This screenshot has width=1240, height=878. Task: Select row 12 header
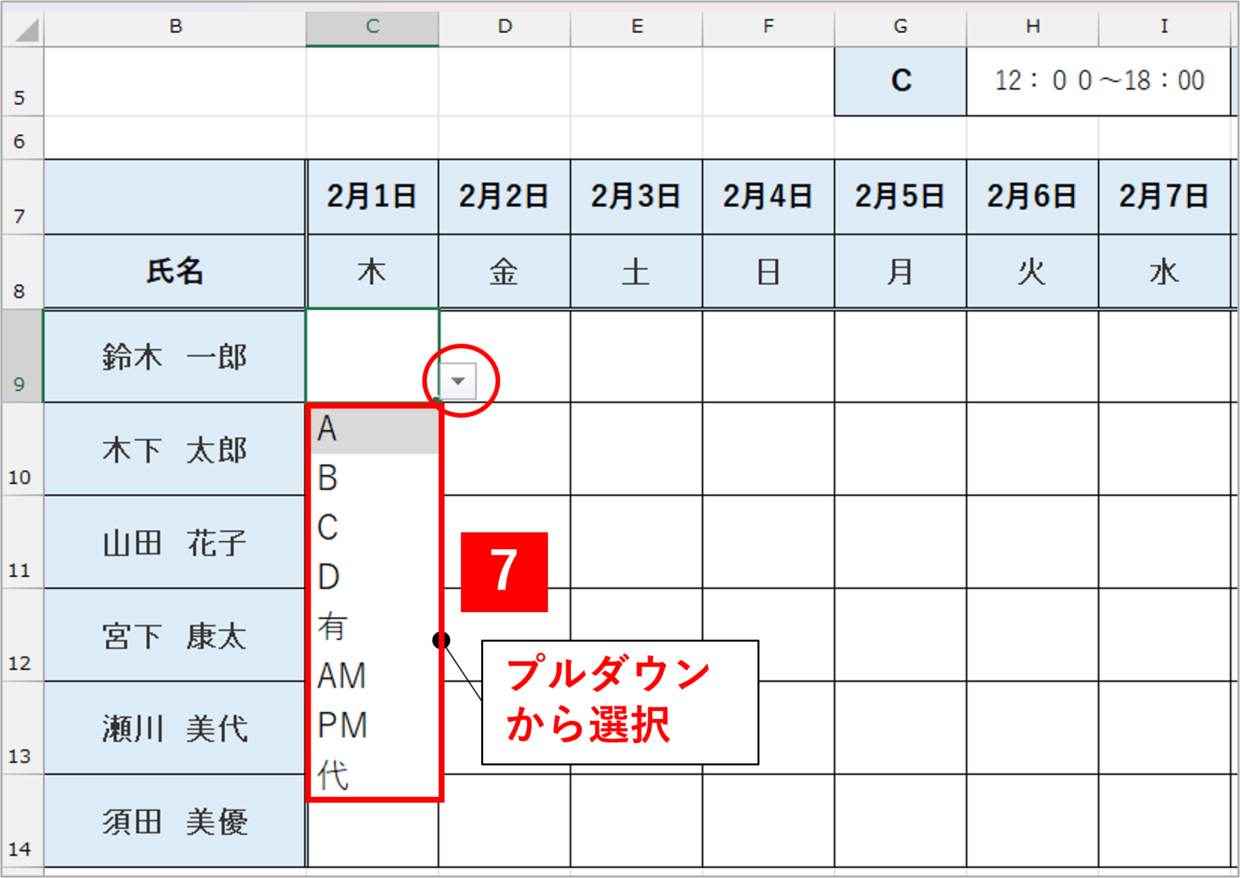21,635
